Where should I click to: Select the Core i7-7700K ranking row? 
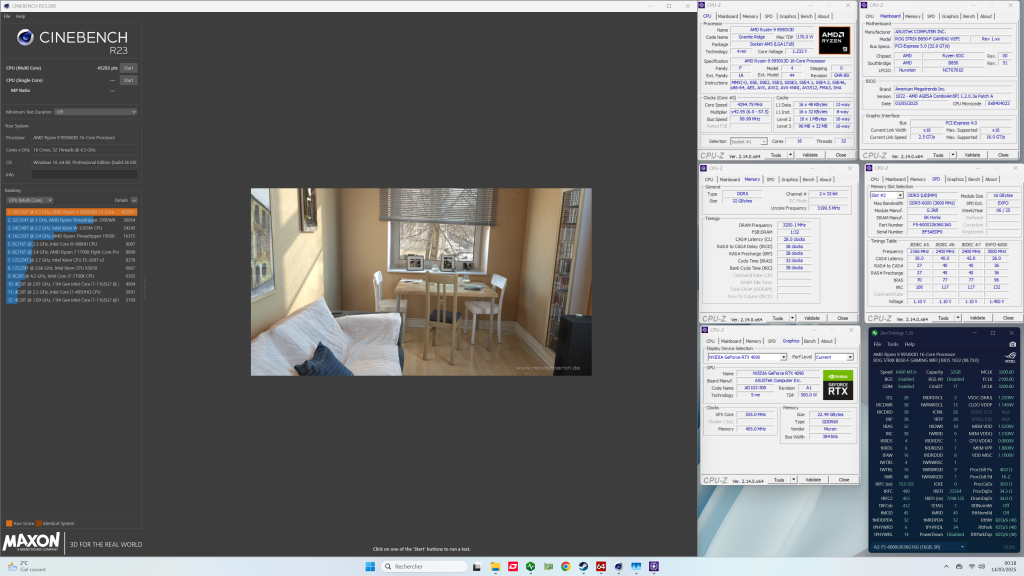pos(72,276)
